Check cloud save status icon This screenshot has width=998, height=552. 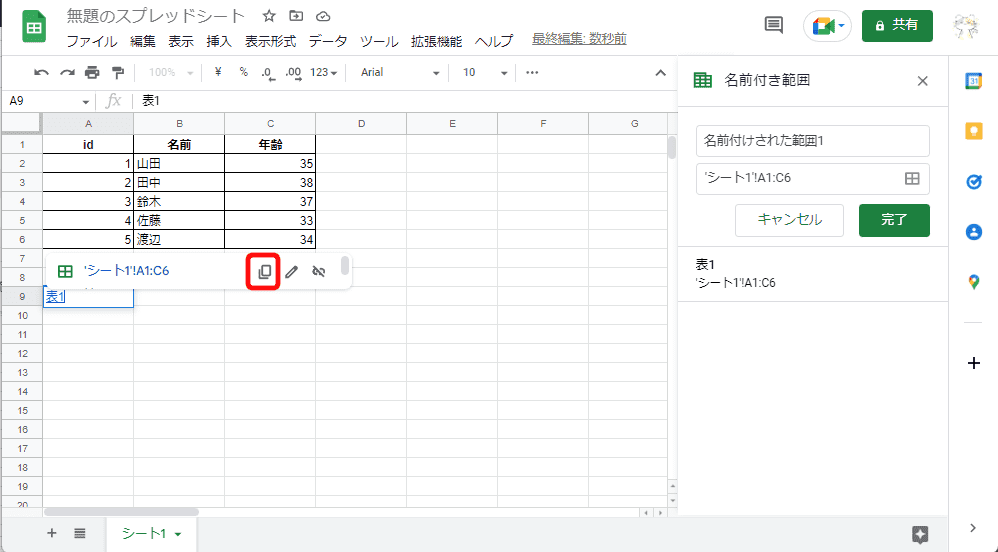(323, 16)
